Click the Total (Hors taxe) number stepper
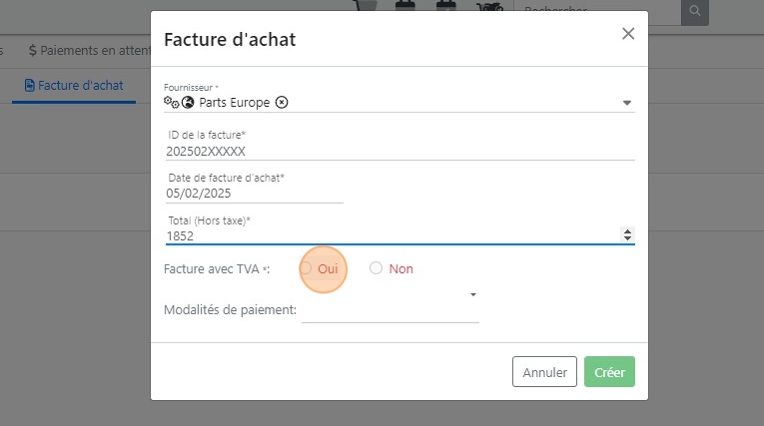The image size is (764, 426). (x=627, y=235)
